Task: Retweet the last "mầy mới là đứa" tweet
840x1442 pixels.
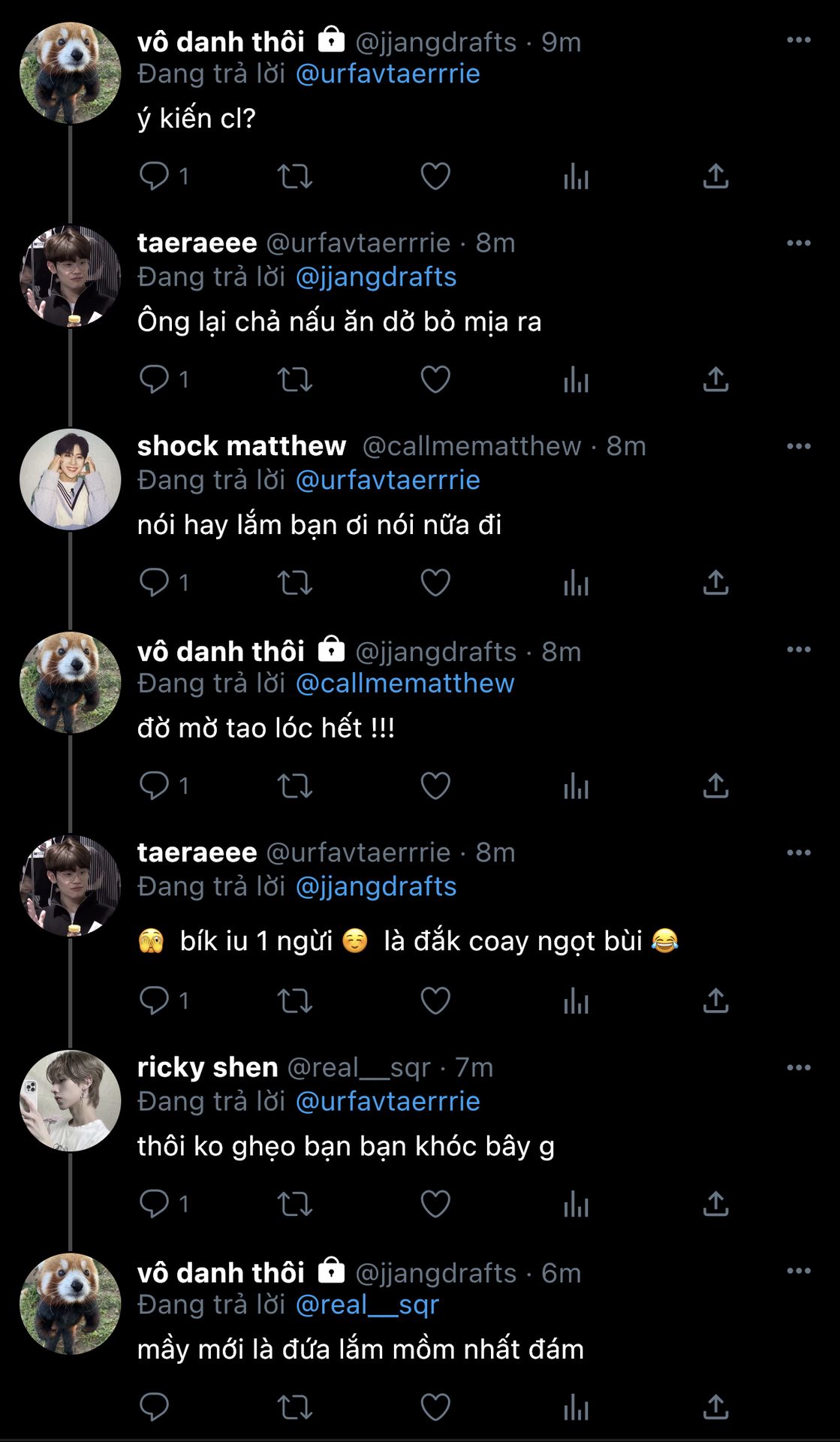Action: [294, 1407]
